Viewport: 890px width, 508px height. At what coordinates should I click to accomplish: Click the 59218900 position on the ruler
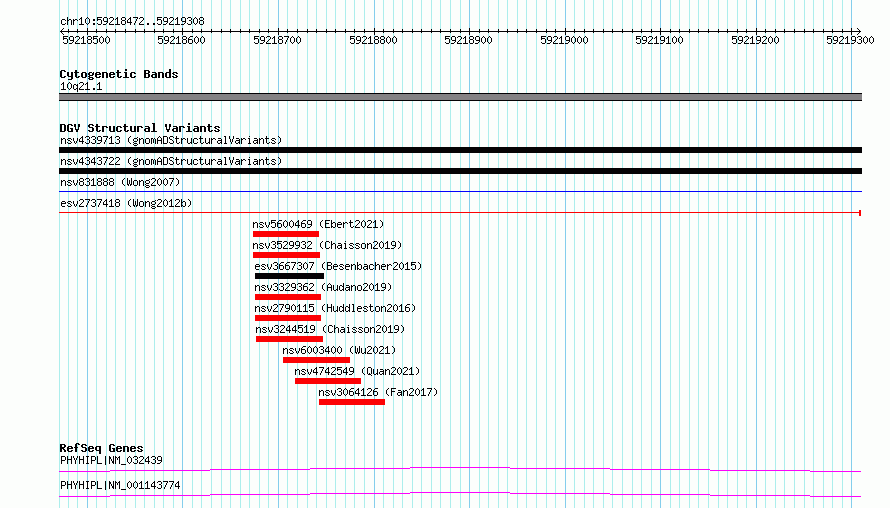(x=468, y=40)
